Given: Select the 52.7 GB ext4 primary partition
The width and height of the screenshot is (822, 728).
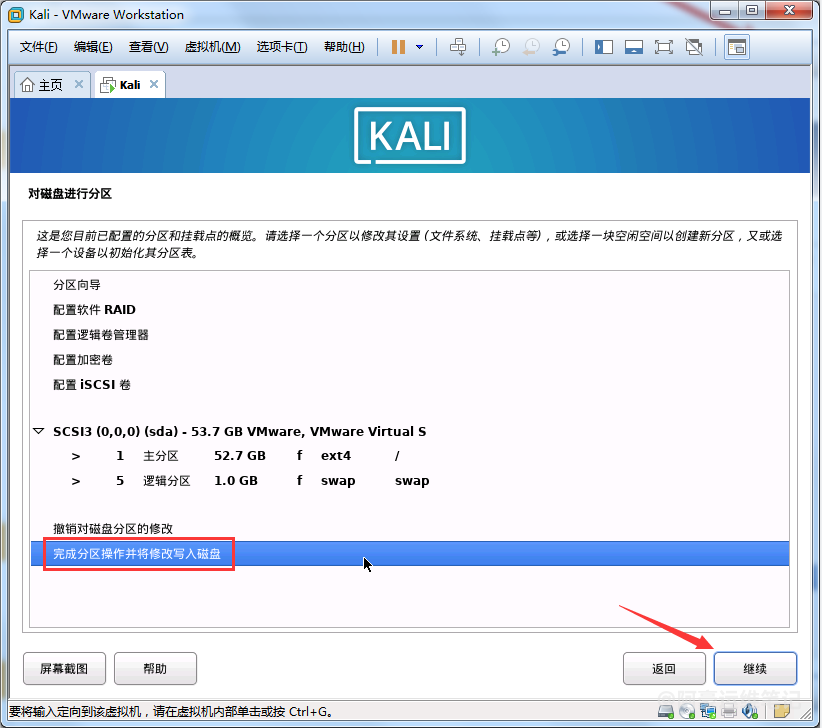Looking at the screenshot, I should (x=240, y=456).
